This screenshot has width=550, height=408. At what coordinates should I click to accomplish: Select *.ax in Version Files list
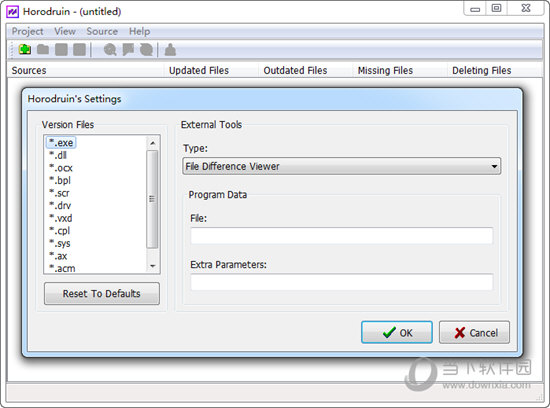tap(58, 256)
